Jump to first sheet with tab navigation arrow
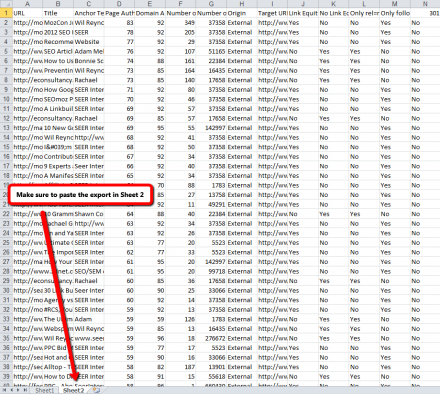This screenshot has height=394, width=440. pyautogui.click(x=5, y=390)
